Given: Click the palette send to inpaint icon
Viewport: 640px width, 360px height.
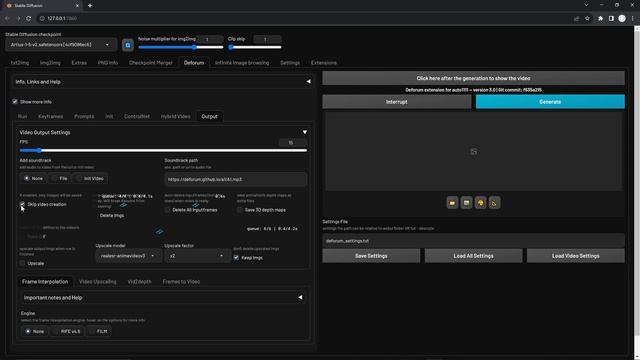Looking at the screenshot, I should pyautogui.click(x=480, y=203).
